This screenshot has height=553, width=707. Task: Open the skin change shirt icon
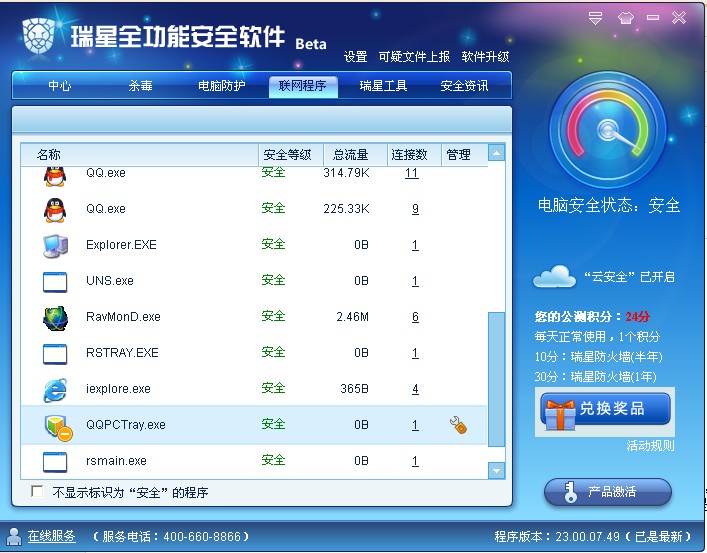pyautogui.click(x=625, y=18)
